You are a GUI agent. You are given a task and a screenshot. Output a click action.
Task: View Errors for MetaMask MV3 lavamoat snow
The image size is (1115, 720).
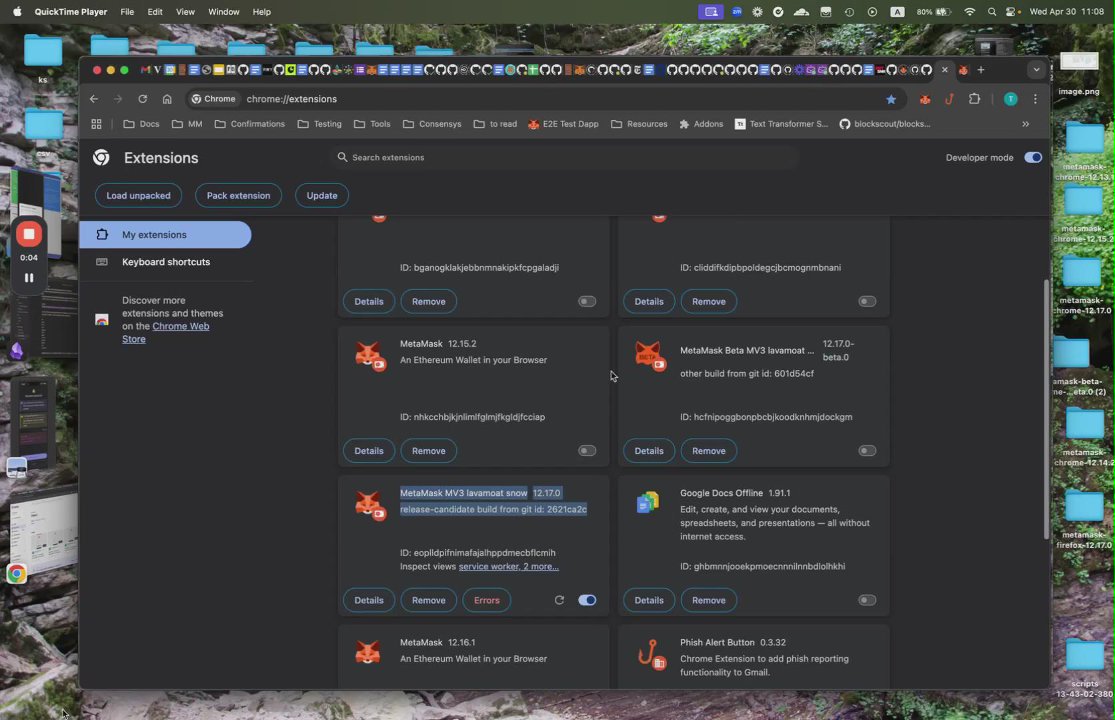(x=486, y=600)
